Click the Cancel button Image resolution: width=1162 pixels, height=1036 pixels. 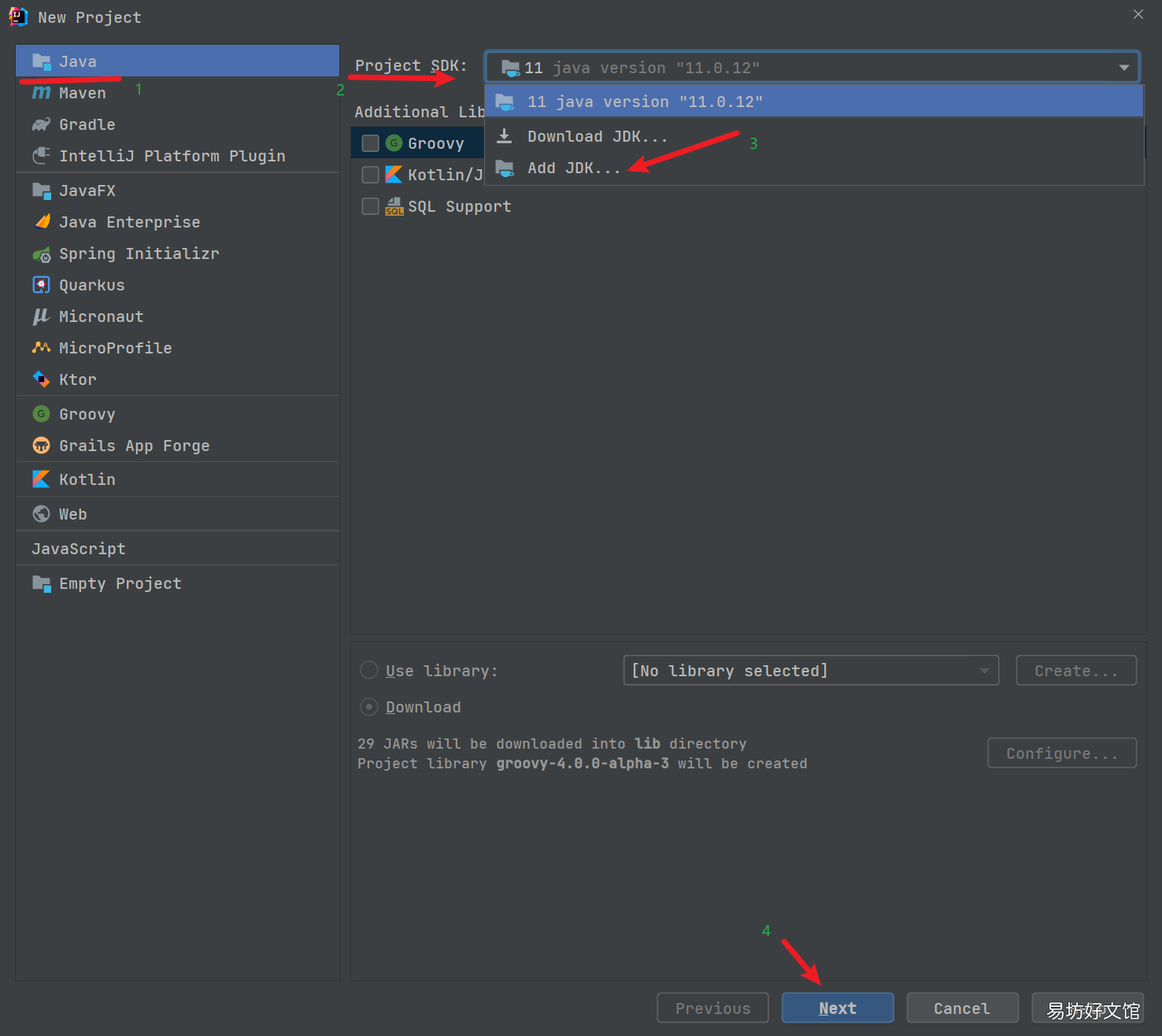962,1008
